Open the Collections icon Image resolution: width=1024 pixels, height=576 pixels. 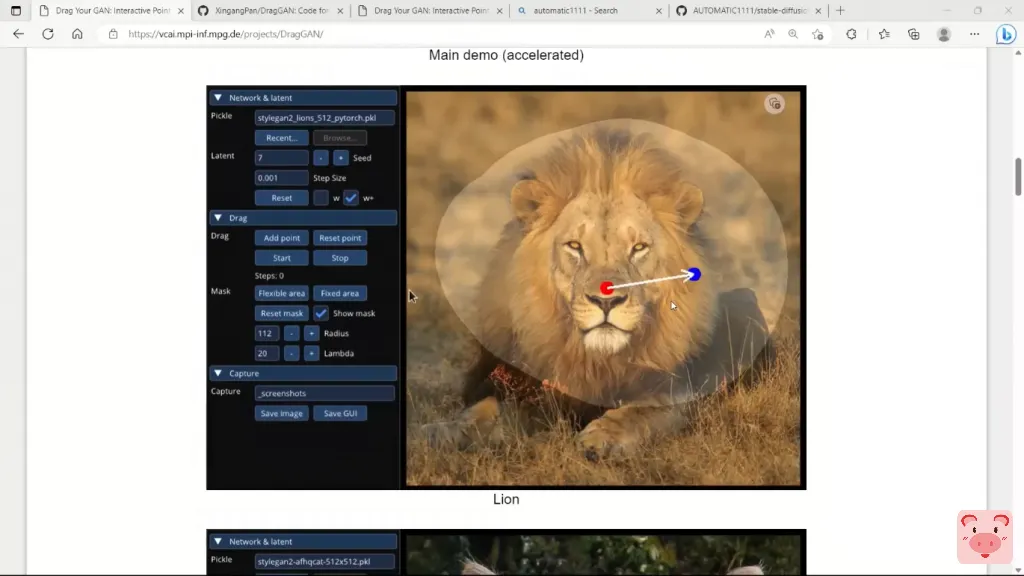(x=914, y=34)
